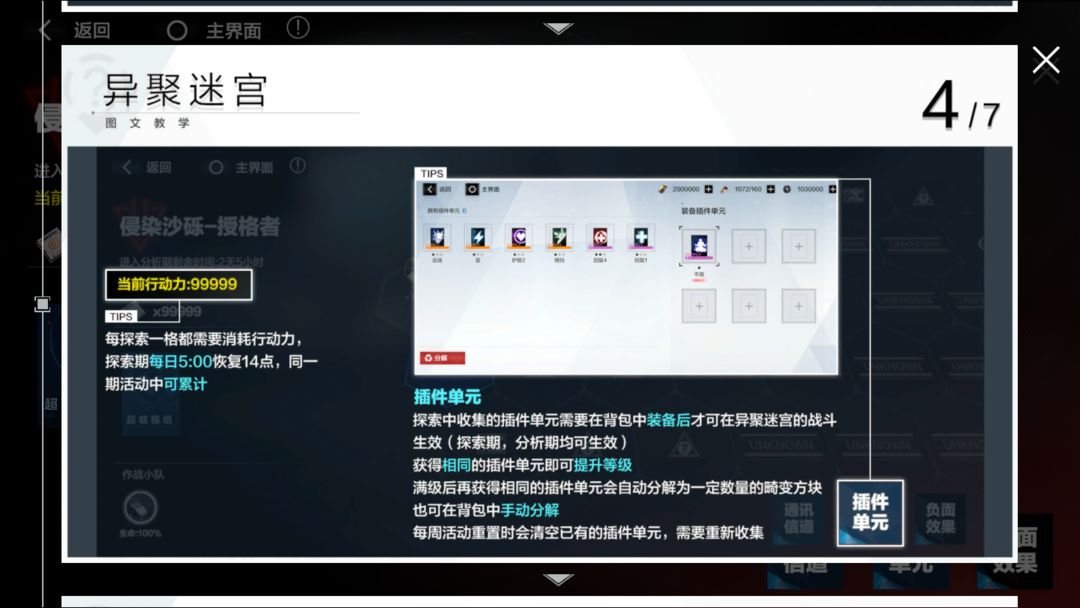Select the purple heart shield plugin unit
This screenshot has height=608, width=1080.
(519, 237)
